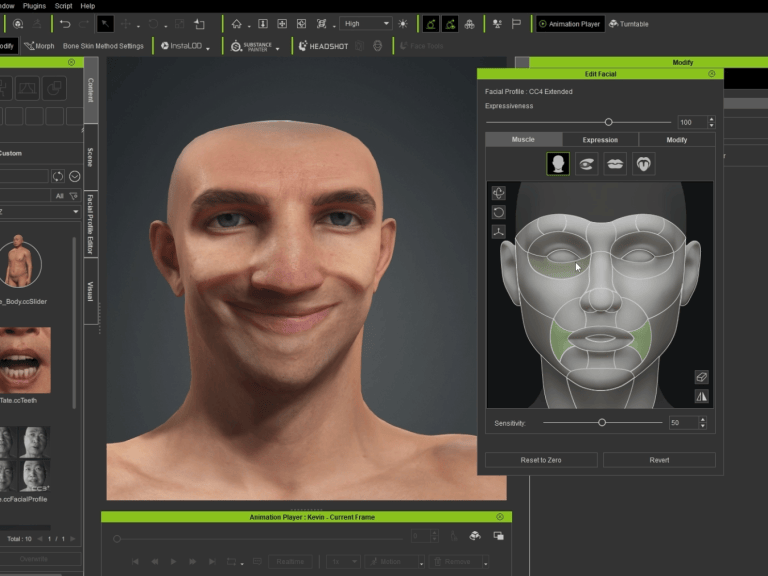Toggle the first green bone edit button
The height and width of the screenshot is (576, 768).
click(x=431, y=24)
